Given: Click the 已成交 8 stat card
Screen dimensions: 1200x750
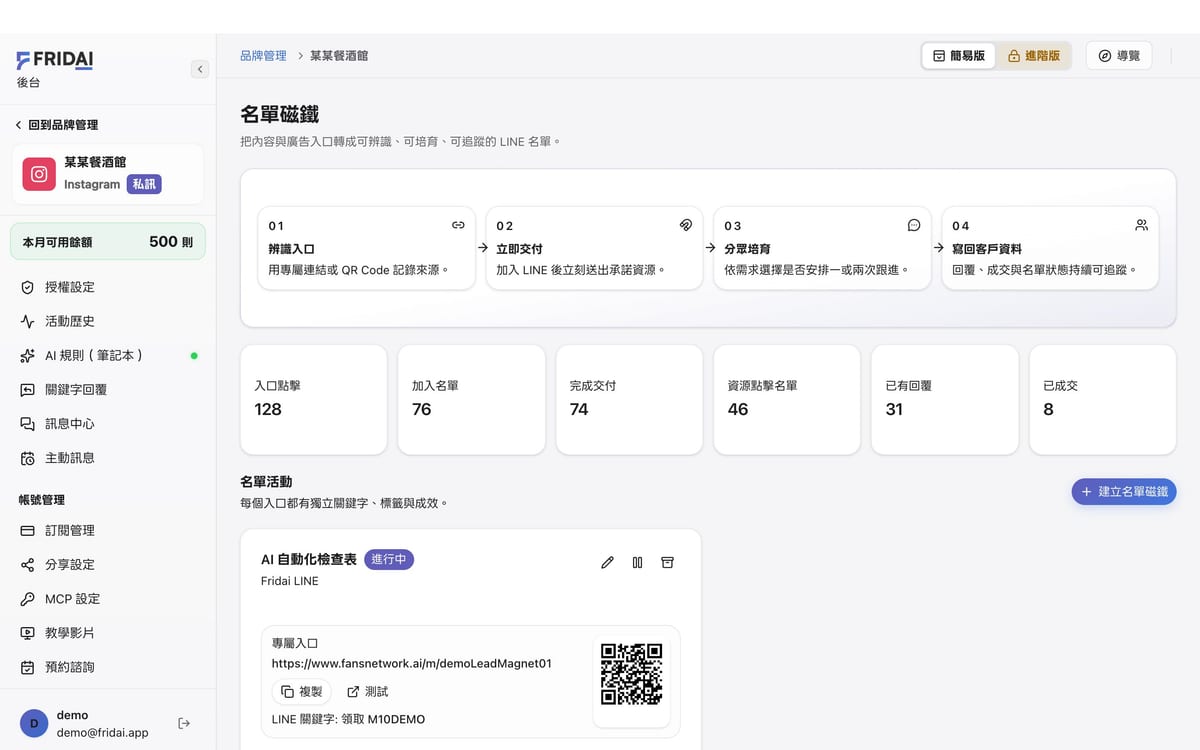Looking at the screenshot, I should coord(1103,400).
